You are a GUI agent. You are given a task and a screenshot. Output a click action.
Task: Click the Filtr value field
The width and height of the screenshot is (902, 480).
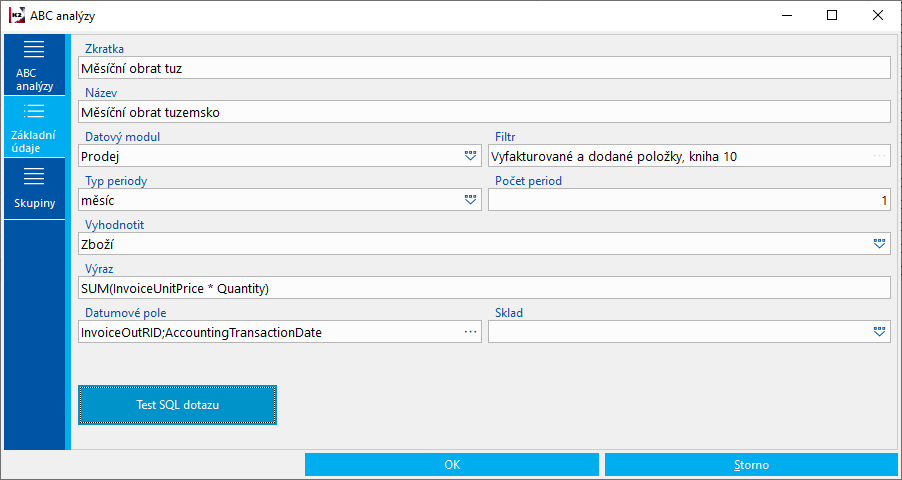click(x=678, y=156)
